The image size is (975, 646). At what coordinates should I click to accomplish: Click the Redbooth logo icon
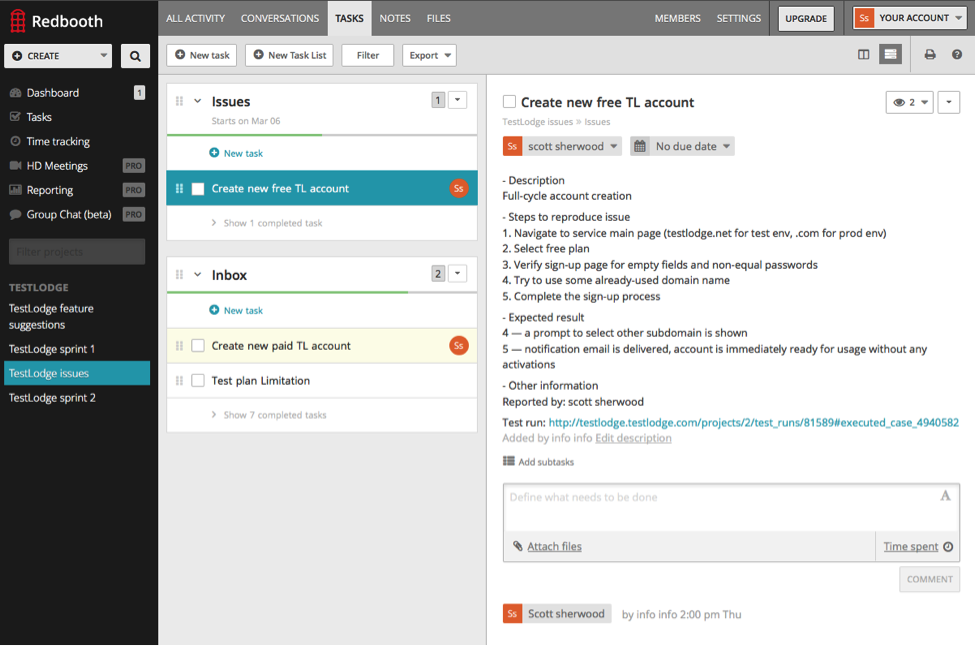coord(17,20)
